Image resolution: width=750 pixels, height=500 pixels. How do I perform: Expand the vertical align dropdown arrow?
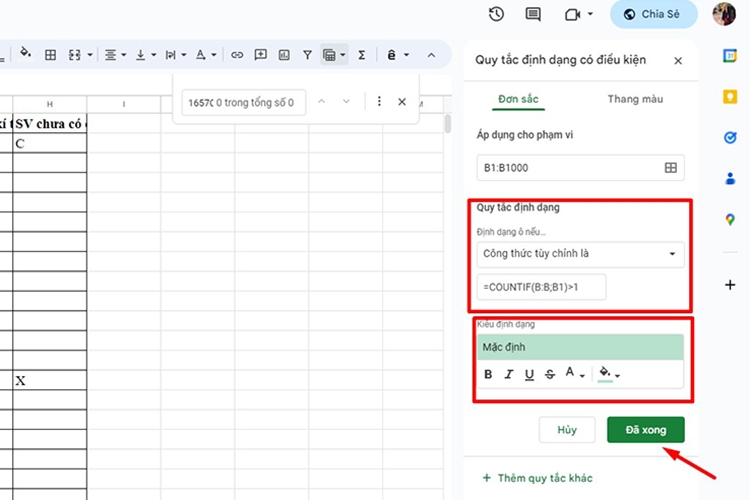[154, 55]
